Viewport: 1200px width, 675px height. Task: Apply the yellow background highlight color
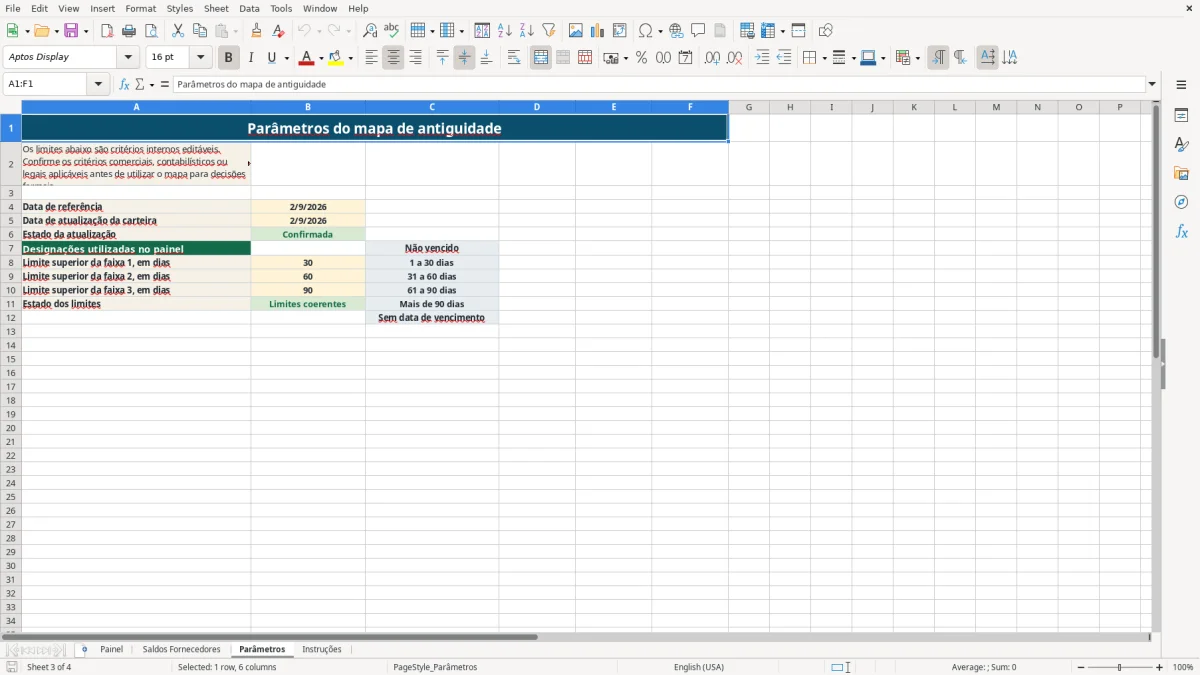point(336,58)
